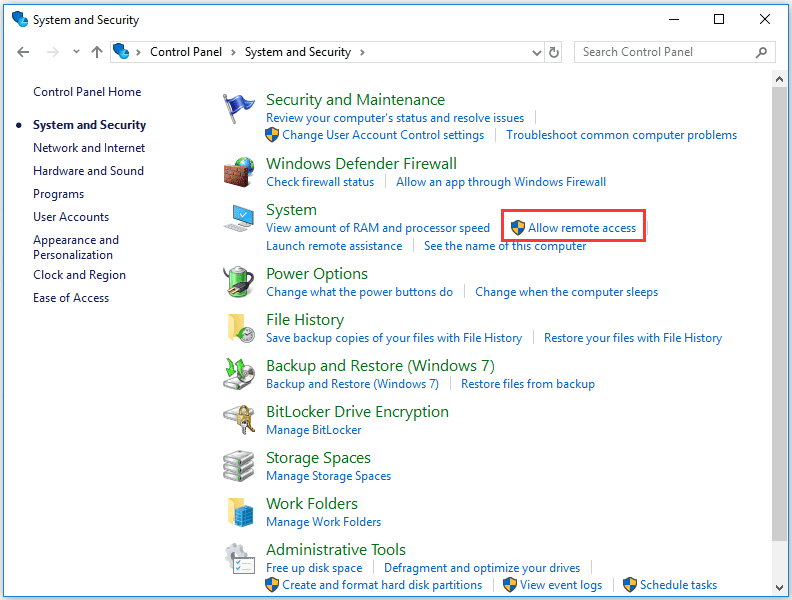Click the BitLocker Drive Encryption key icon

pyautogui.click(x=239, y=420)
